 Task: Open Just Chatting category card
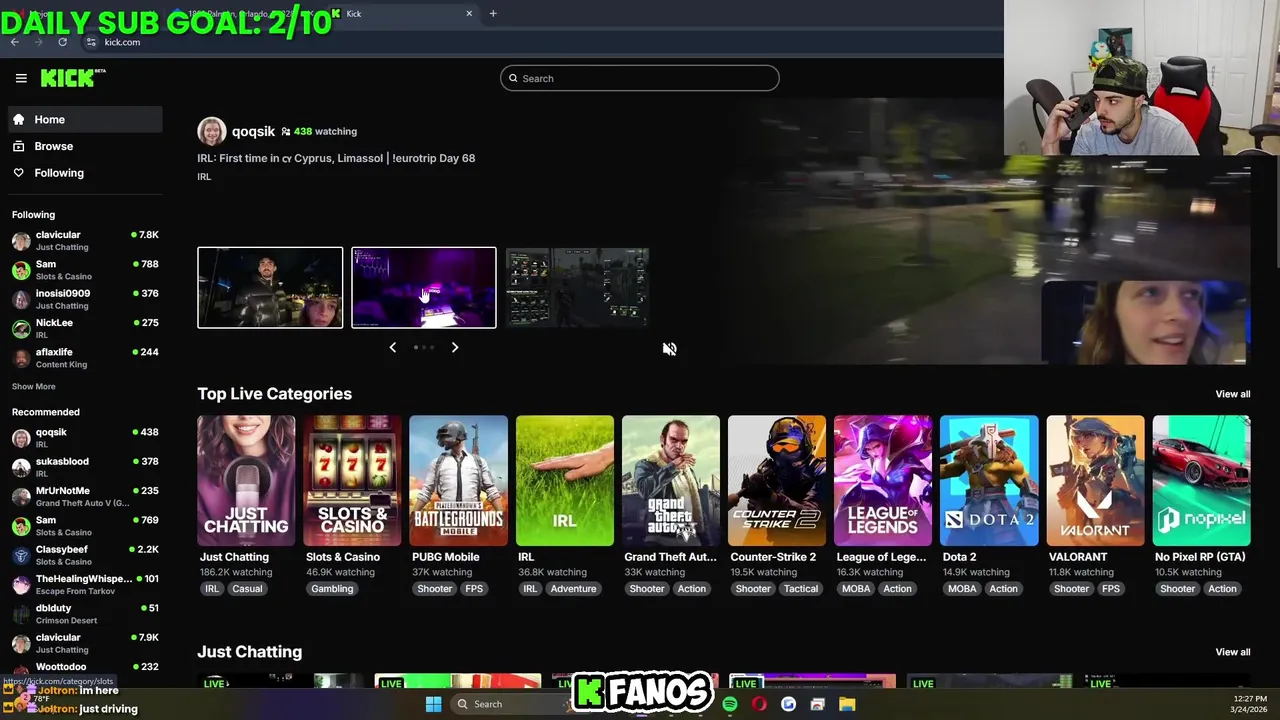point(246,481)
